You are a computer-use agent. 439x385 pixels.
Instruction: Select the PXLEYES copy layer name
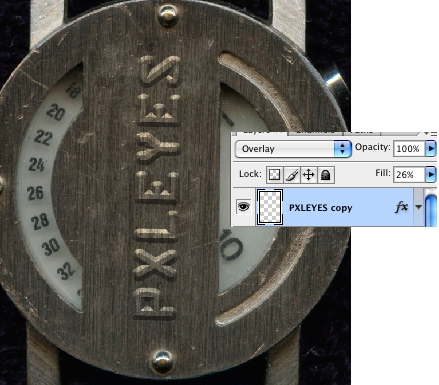320,208
